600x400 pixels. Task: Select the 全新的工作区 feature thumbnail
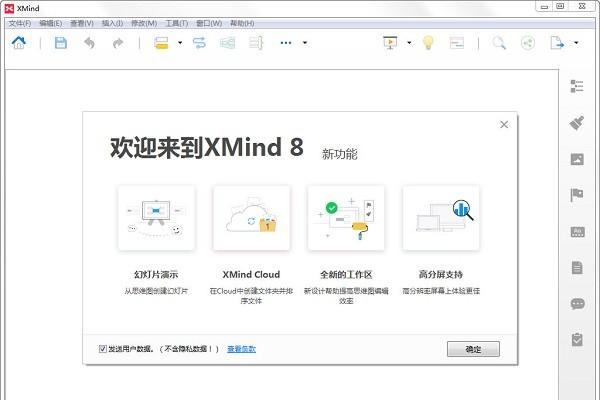click(346, 218)
